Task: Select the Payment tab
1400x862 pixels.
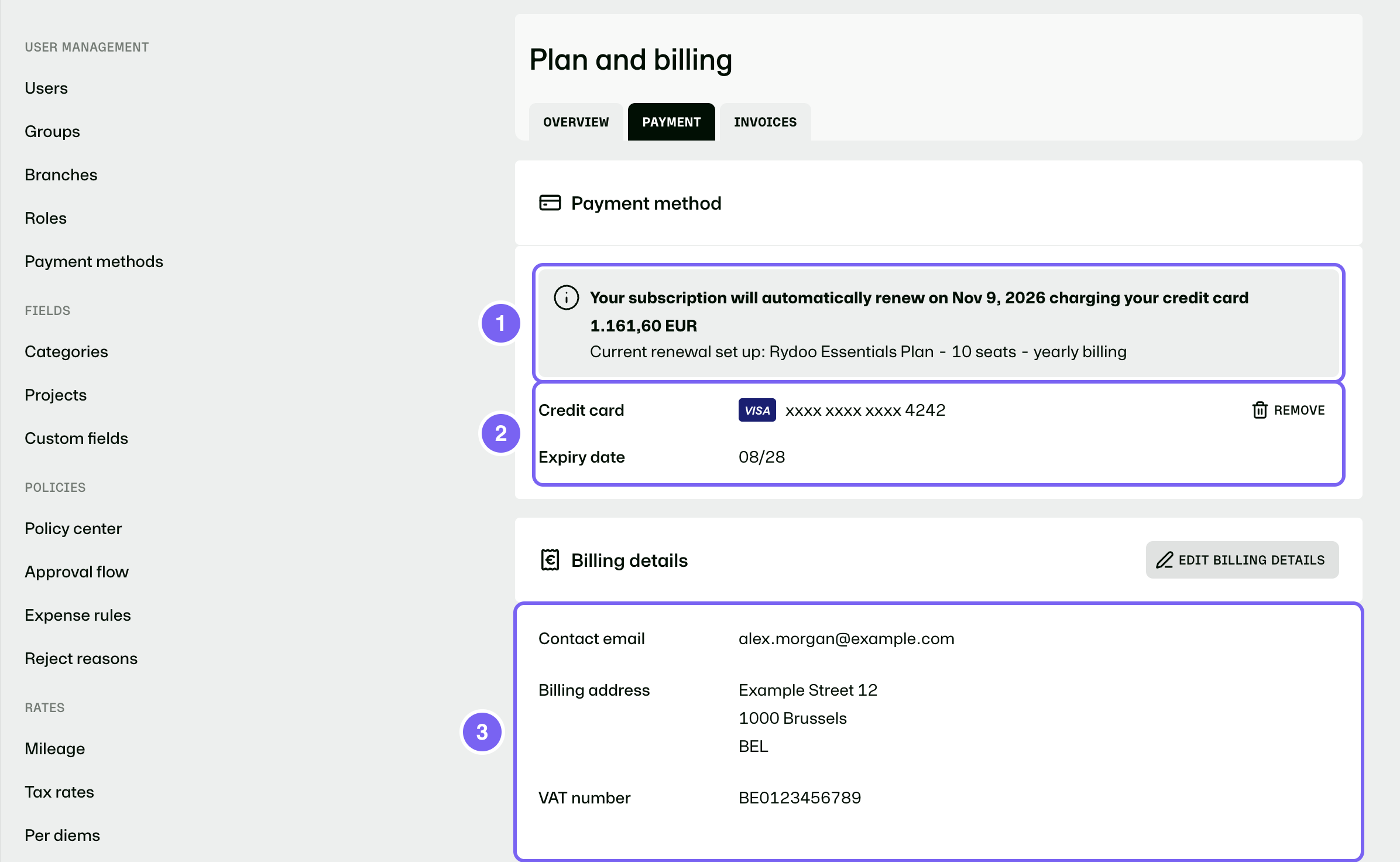Action: pos(671,122)
